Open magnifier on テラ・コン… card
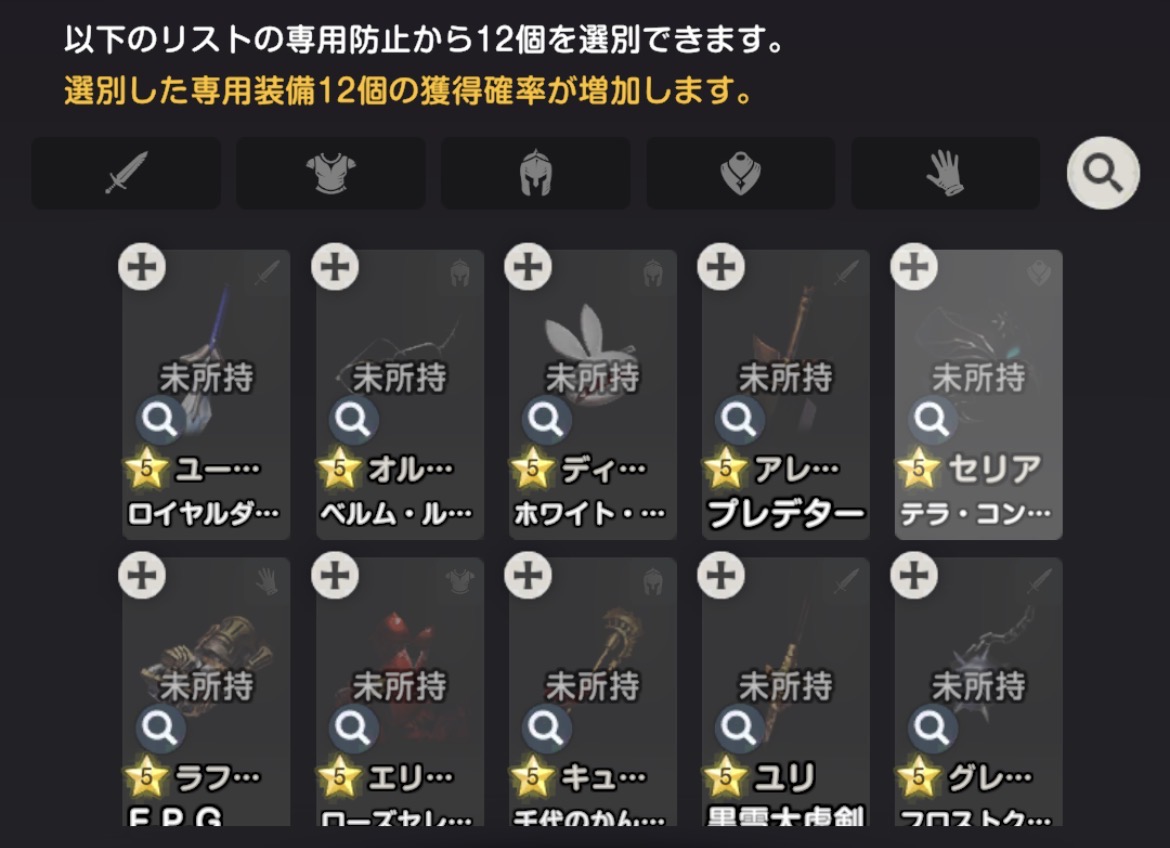Image resolution: width=1170 pixels, height=848 pixels. [x=931, y=420]
